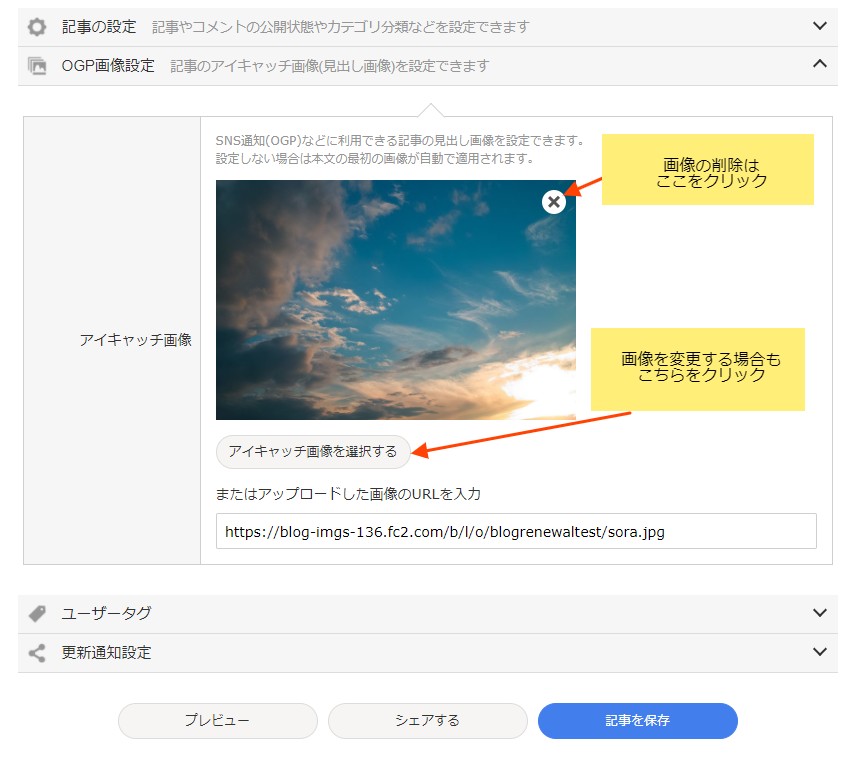Image resolution: width=860 pixels, height=759 pixels.
Task: Save the article with 記事を保存
Action: [x=638, y=720]
